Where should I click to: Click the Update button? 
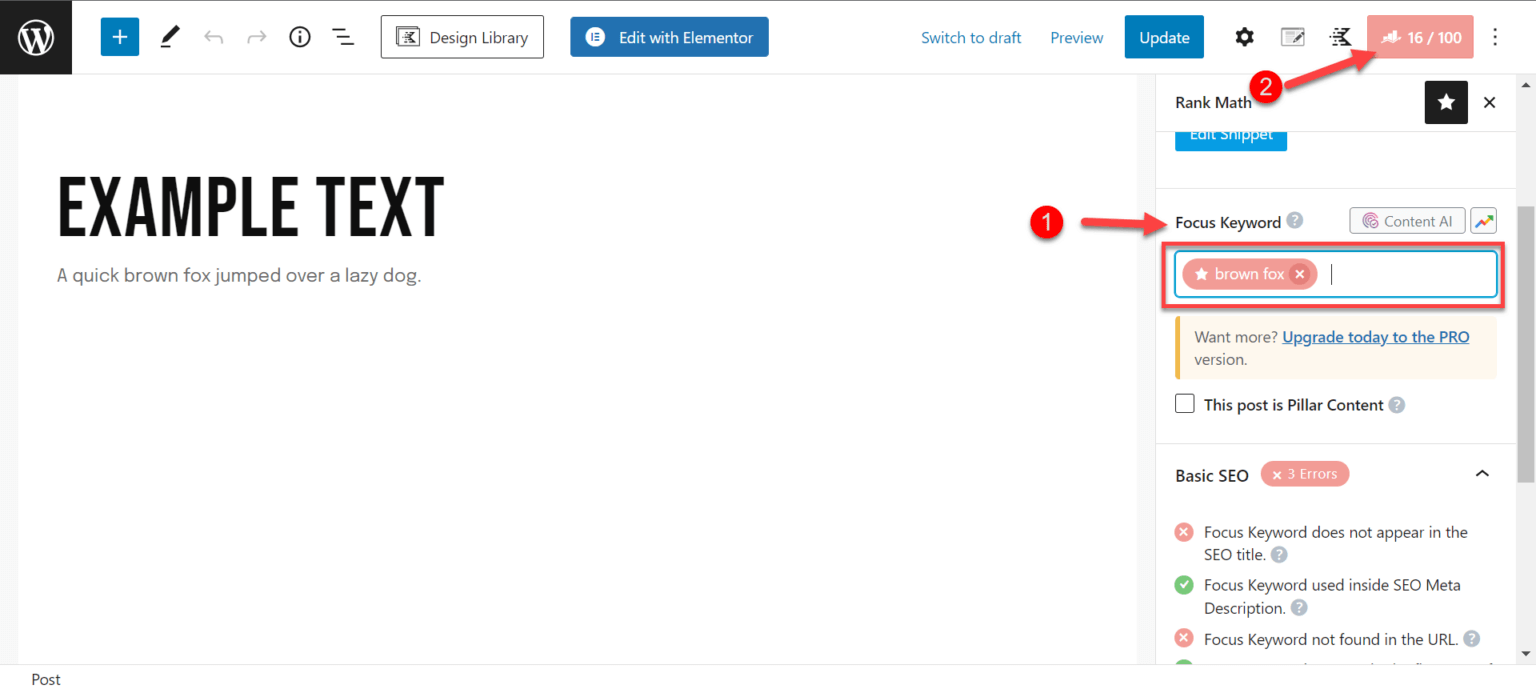1164,37
